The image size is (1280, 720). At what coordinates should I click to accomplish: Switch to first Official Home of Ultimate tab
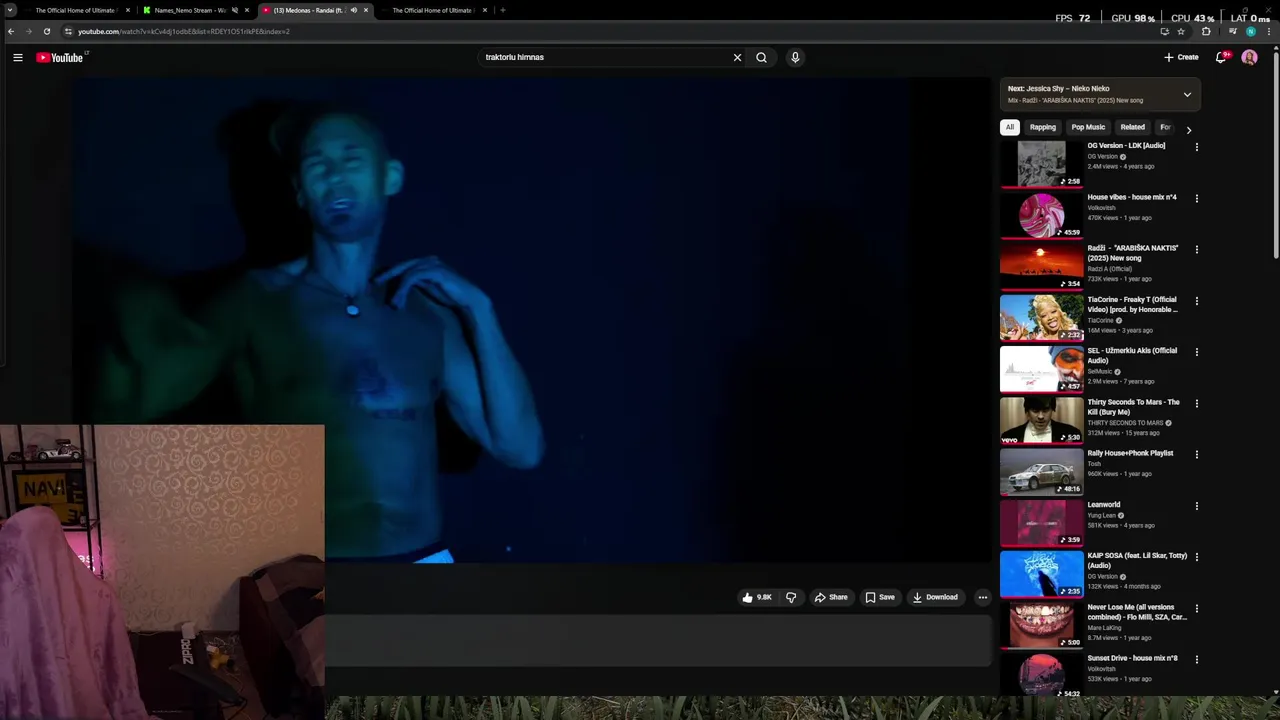(x=75, y=10)
